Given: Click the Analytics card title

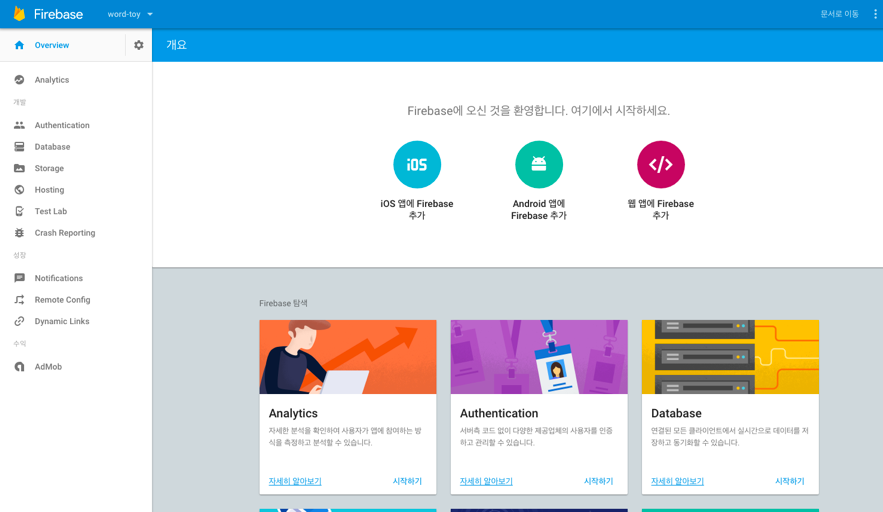Looking at the screenshot, I should coord(293,413).
